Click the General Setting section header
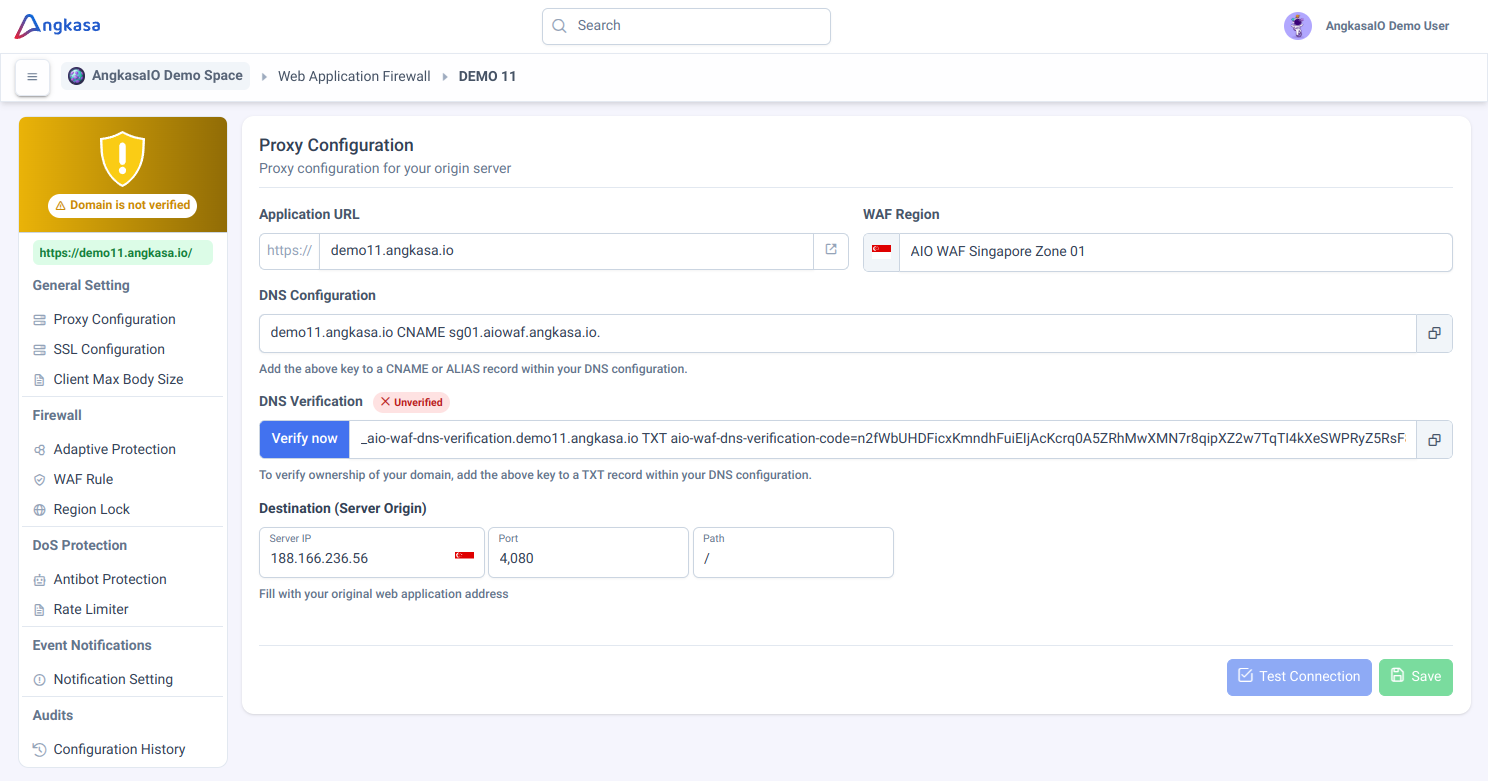The image size is (1488, 781). click(x=81, y=285)
